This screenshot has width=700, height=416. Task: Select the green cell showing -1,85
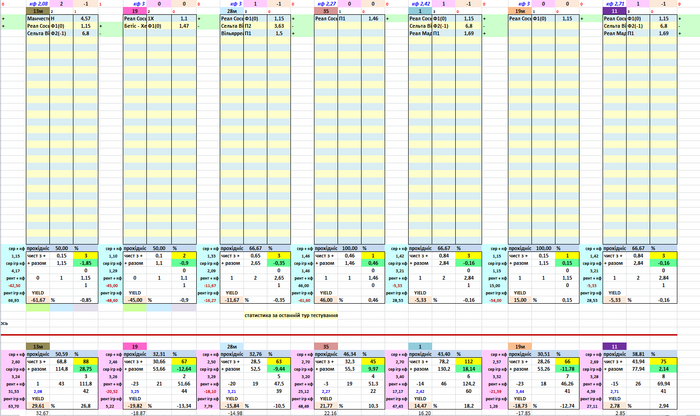pyautogui.click(x=85, y=263)
